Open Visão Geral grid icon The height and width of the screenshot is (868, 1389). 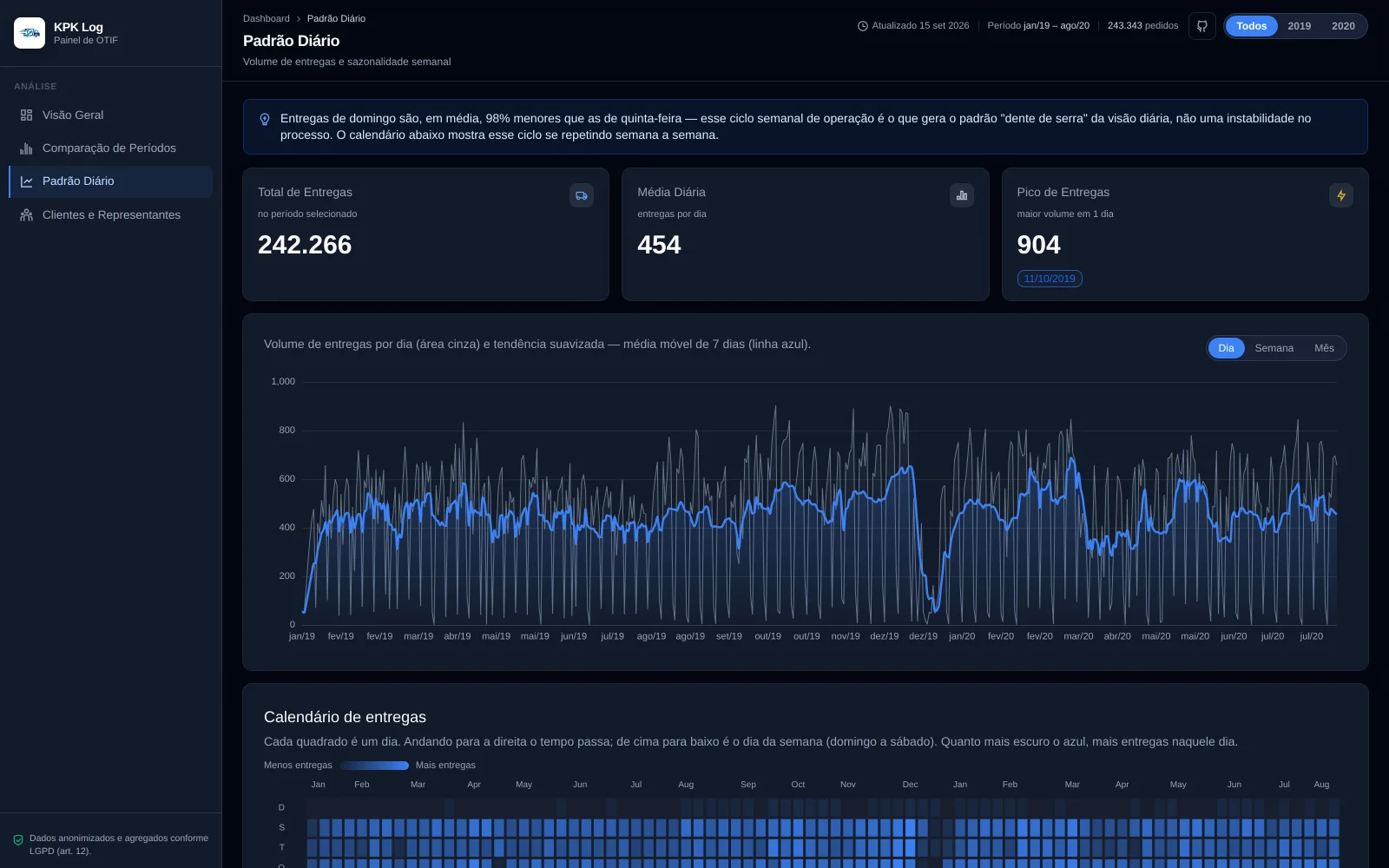pyautogui.click(x=26, y=115)
